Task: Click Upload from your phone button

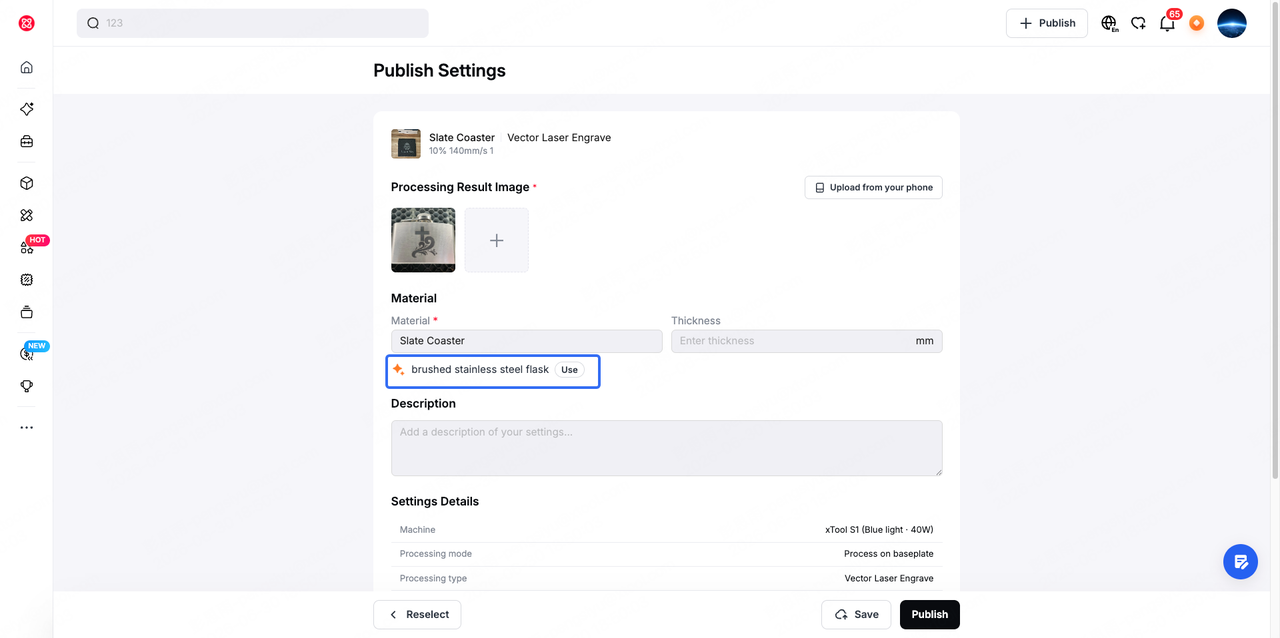Action: click(874, 187)
